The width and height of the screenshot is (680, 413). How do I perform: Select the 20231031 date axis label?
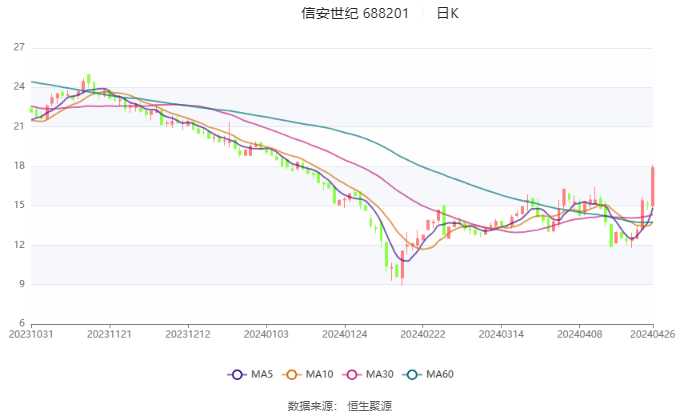tap(33, 334)
